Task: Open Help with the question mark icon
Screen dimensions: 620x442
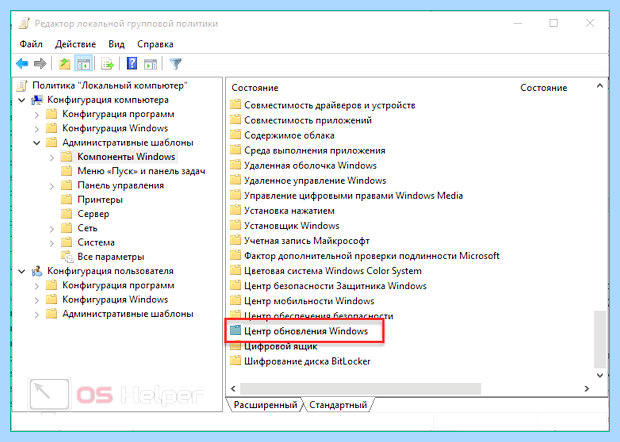Action: point(132,63)
